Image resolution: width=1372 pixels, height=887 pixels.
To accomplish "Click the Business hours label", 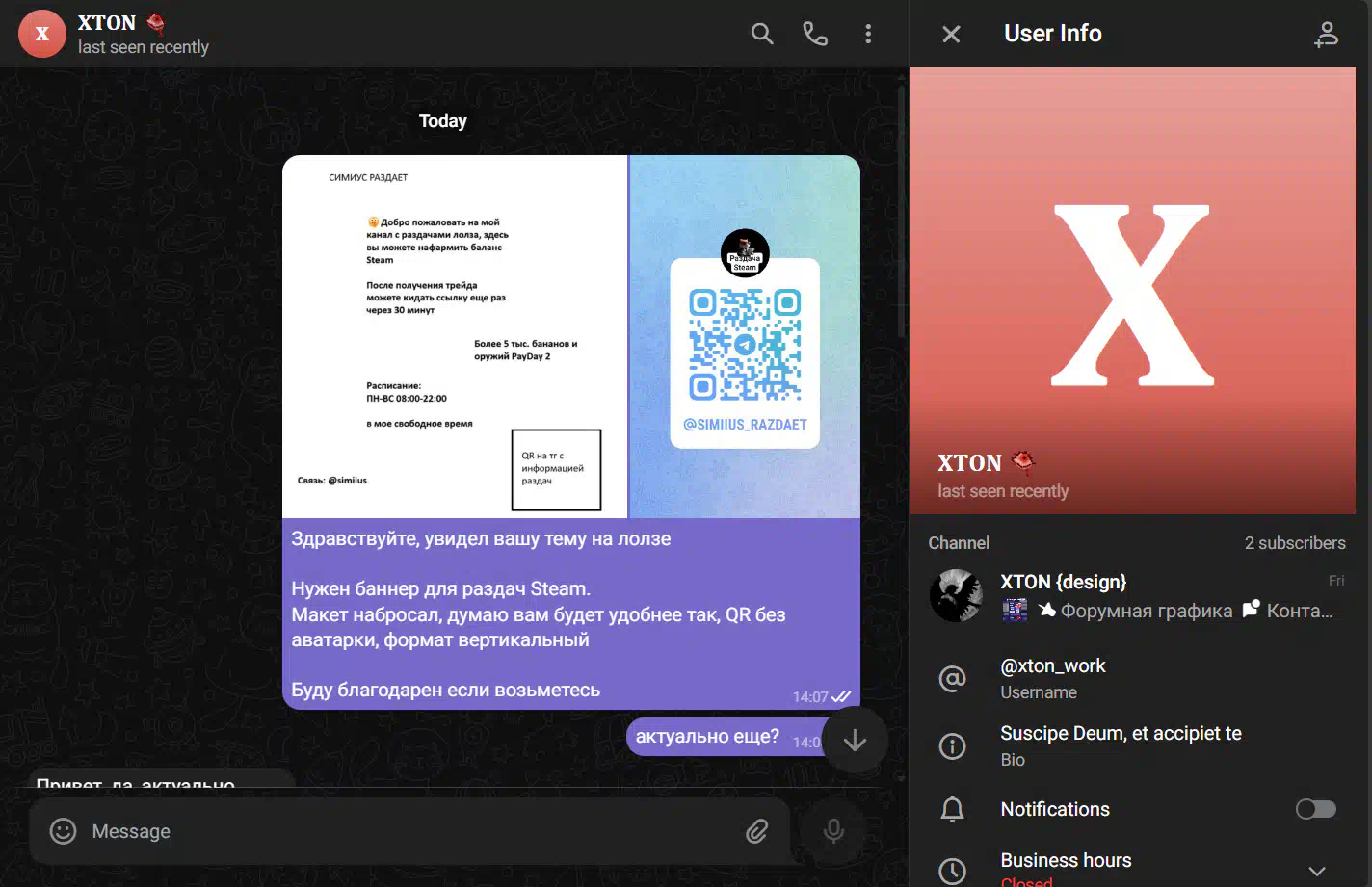I will click(x=1066, y=860).
